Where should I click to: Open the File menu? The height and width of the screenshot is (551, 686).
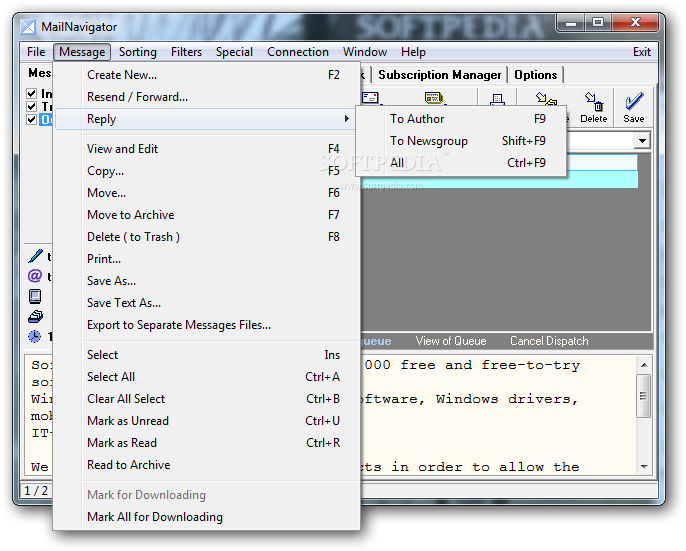click(36, 52)
